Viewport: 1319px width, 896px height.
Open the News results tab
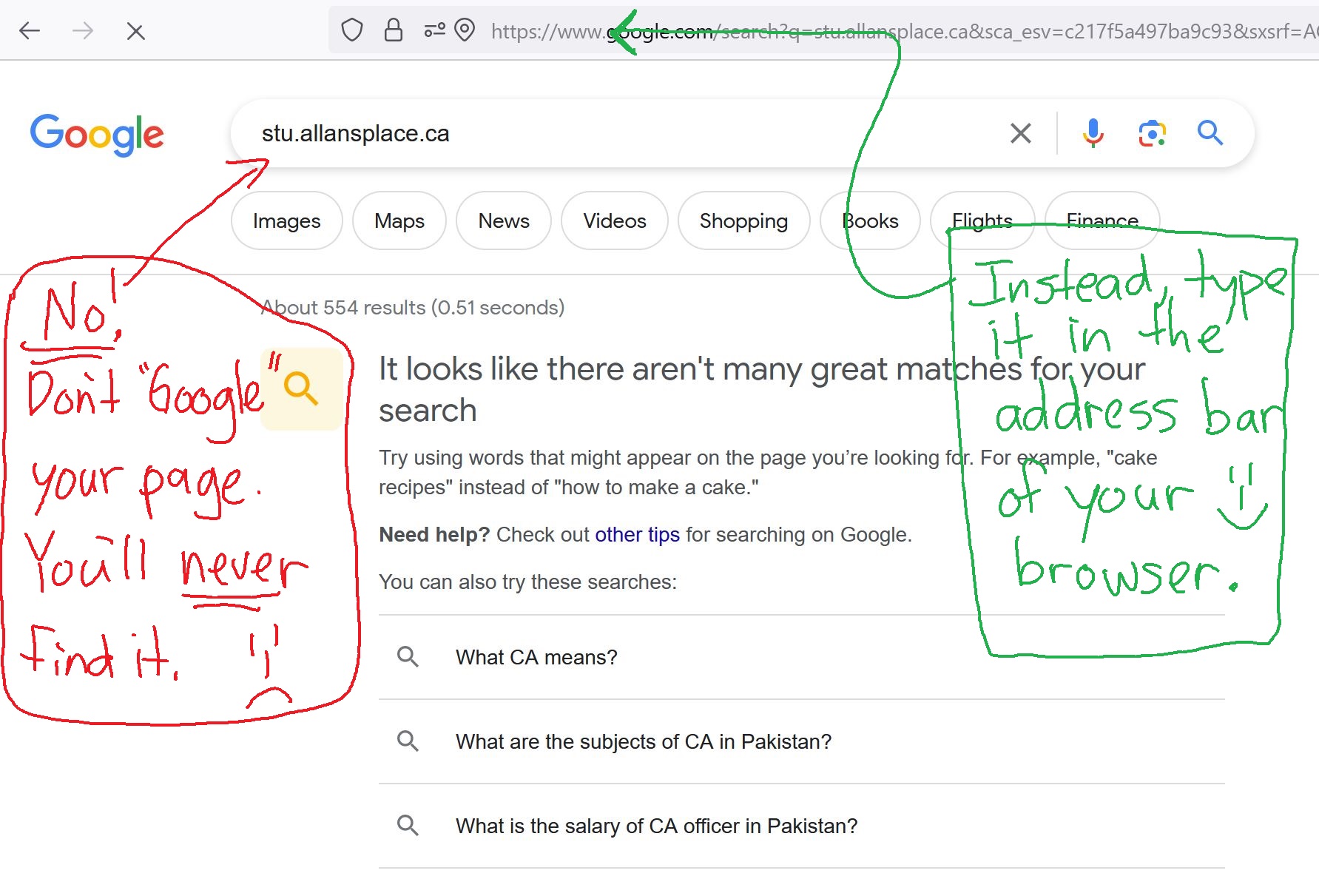[x=504, y=220]
